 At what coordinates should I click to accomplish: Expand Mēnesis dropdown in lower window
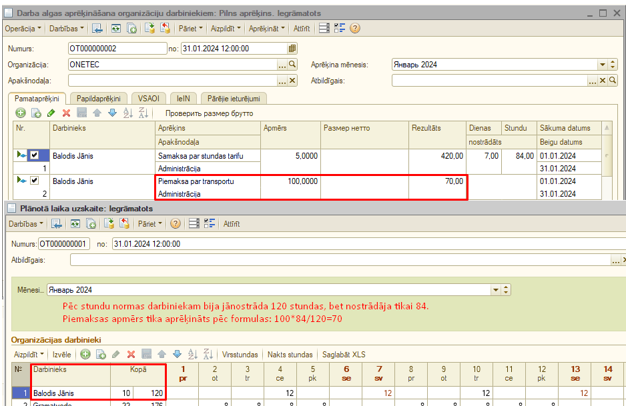[x=494, y=291]
